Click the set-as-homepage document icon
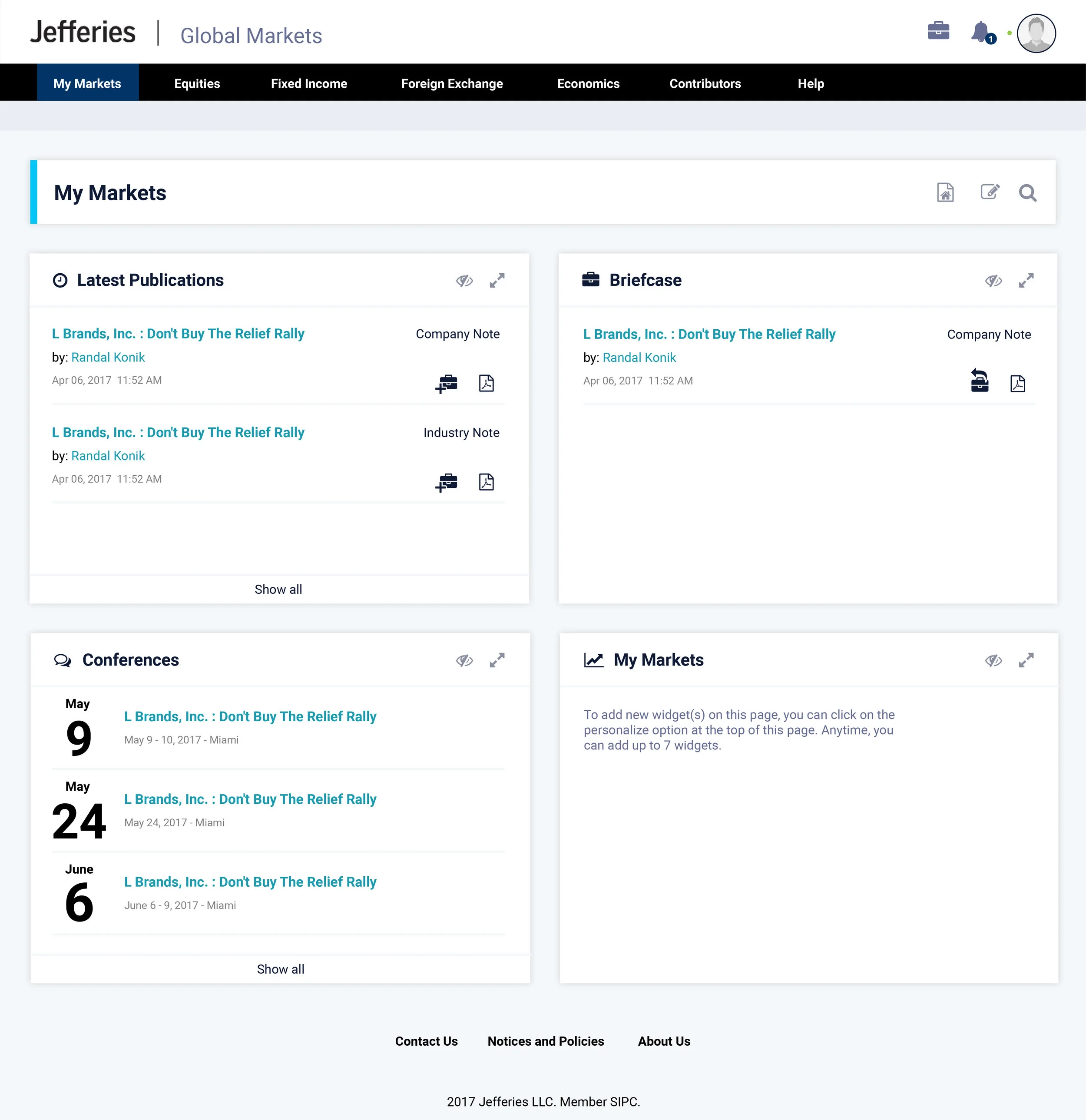 point(945,192)
